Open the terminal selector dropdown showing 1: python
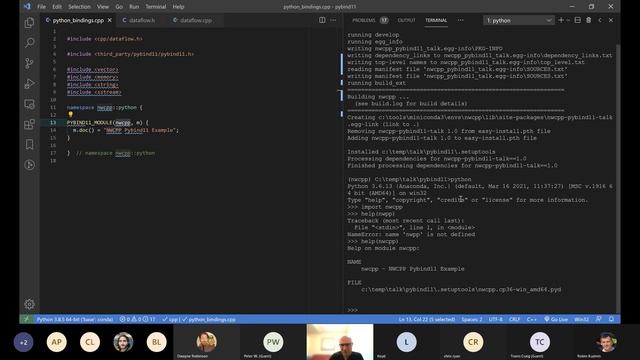The width and height of the screenshot is (640, 360). [x=519, y=20]
